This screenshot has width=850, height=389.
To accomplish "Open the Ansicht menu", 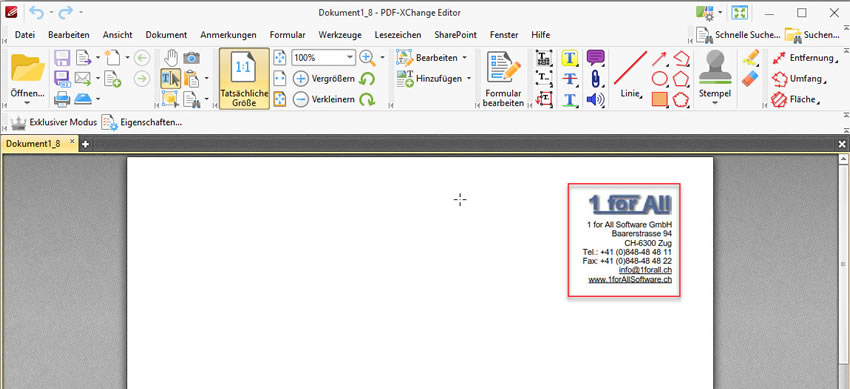I will click(118, 35).
